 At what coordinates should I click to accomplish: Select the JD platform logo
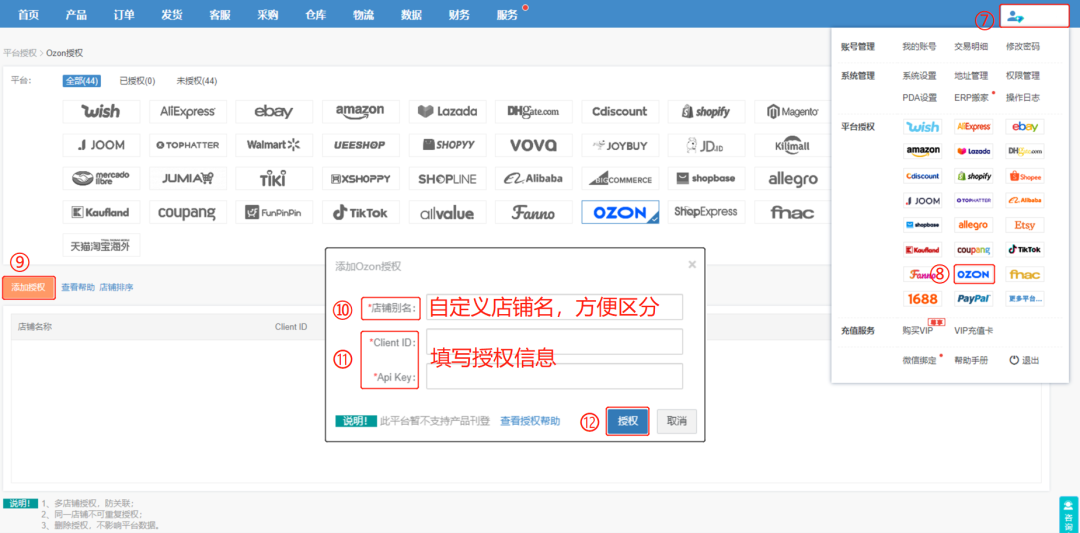706,145
